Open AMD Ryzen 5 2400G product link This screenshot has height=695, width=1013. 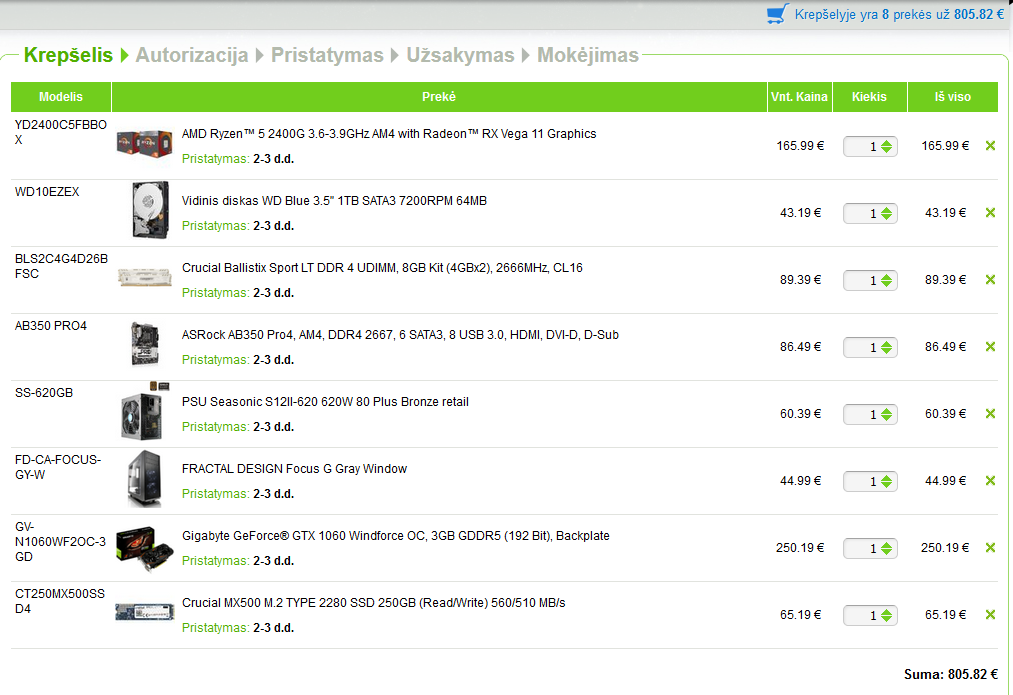(389, 134)
